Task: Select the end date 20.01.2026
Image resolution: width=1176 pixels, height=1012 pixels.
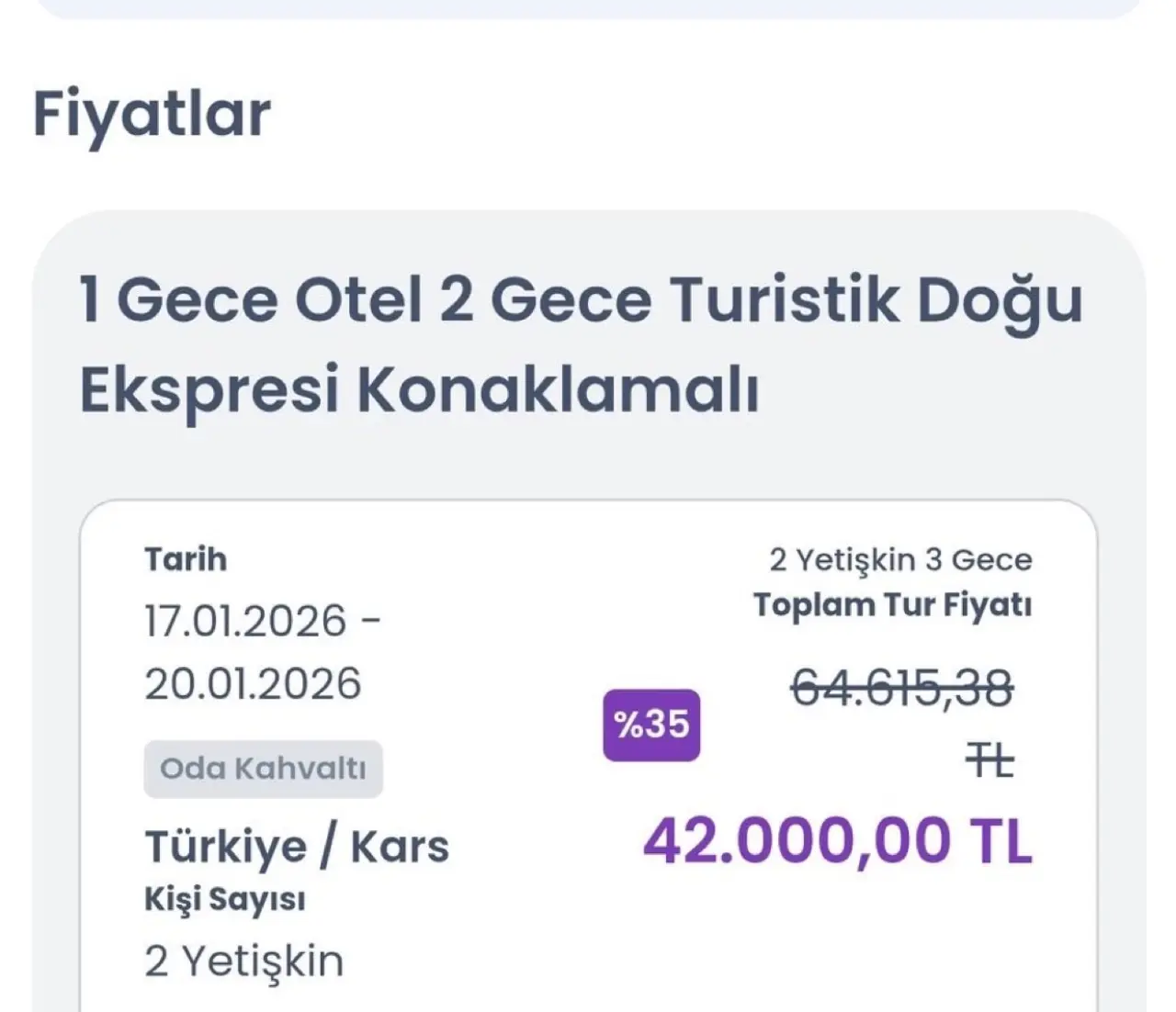Action: 253,684
